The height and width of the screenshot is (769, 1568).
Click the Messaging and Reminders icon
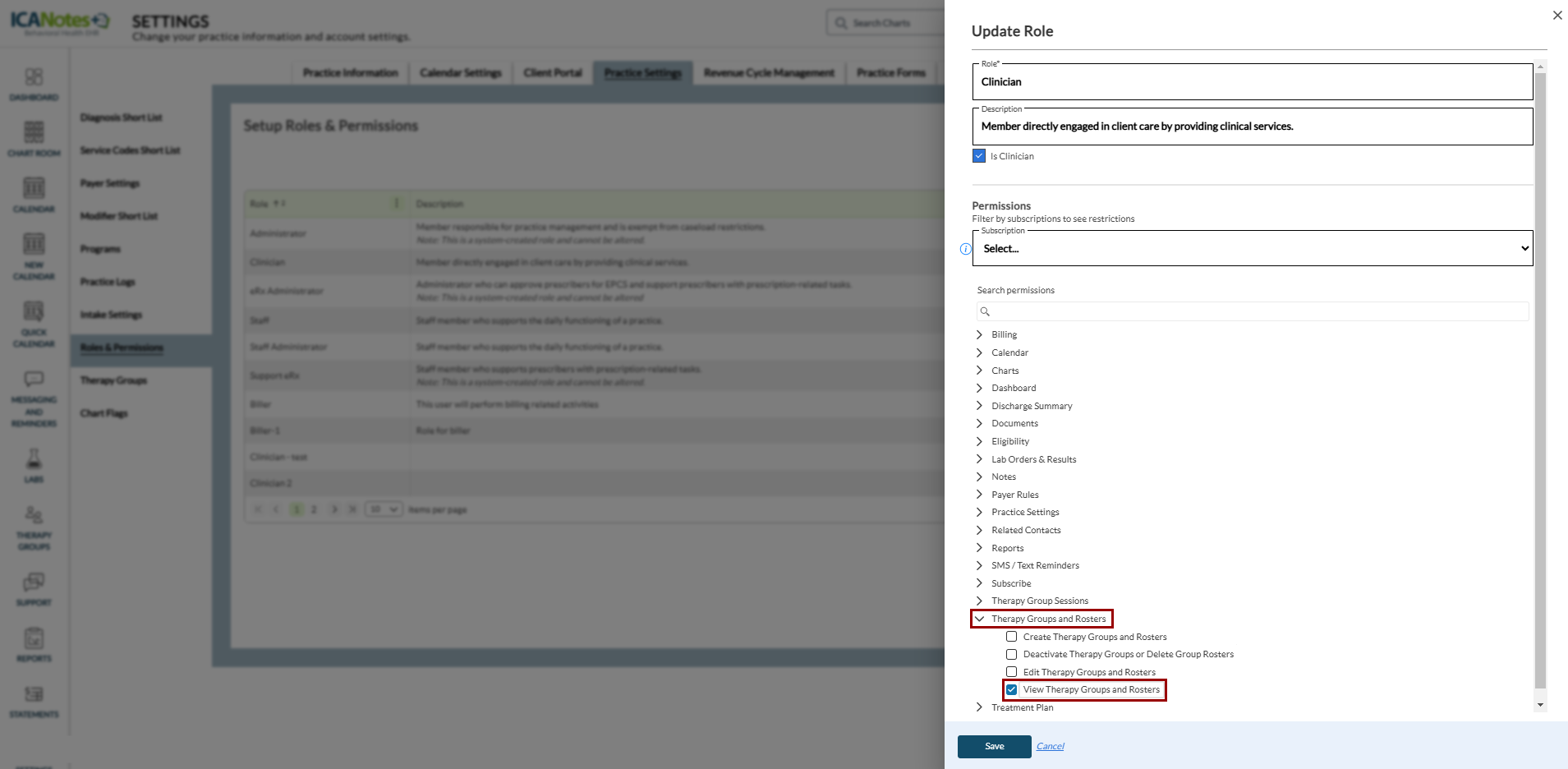34,380
